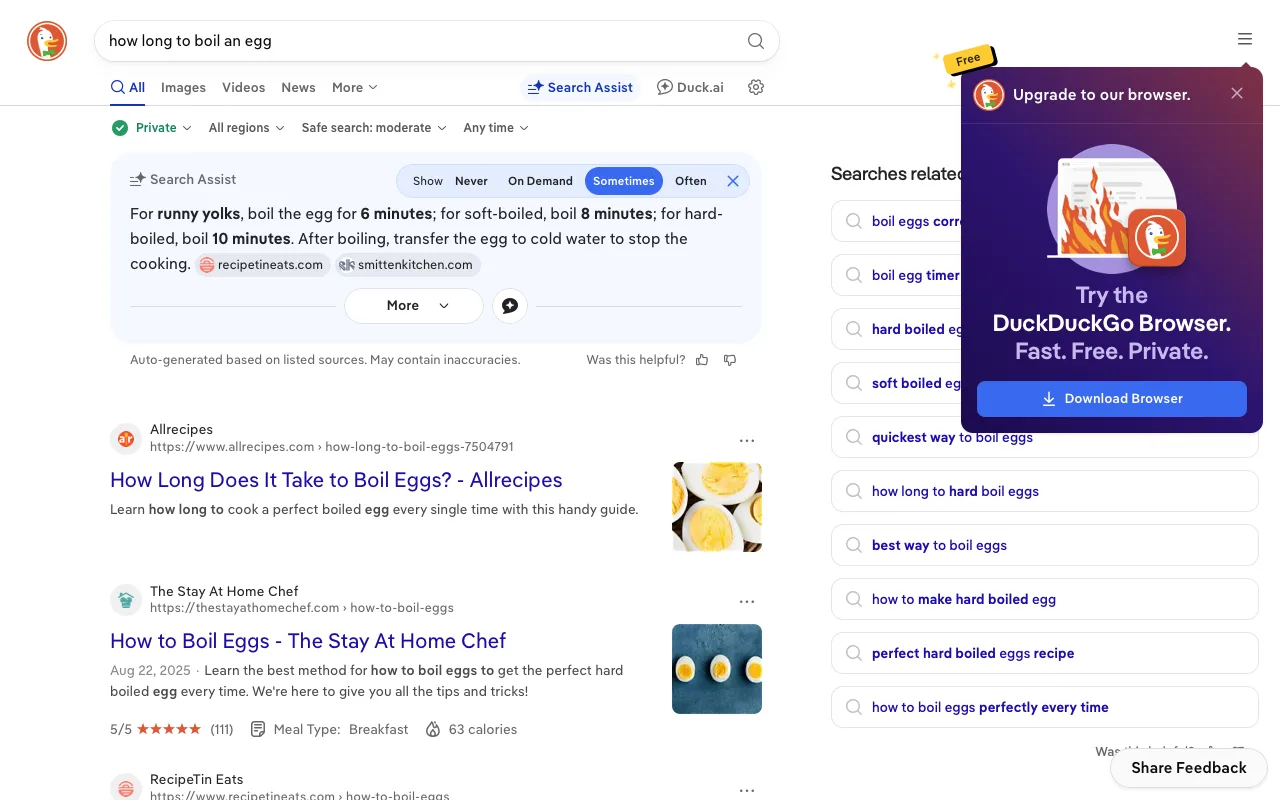Click the green Private shield checkmark
The width and height of the screenshot is (1280, 800).
(x=120, y=128)
